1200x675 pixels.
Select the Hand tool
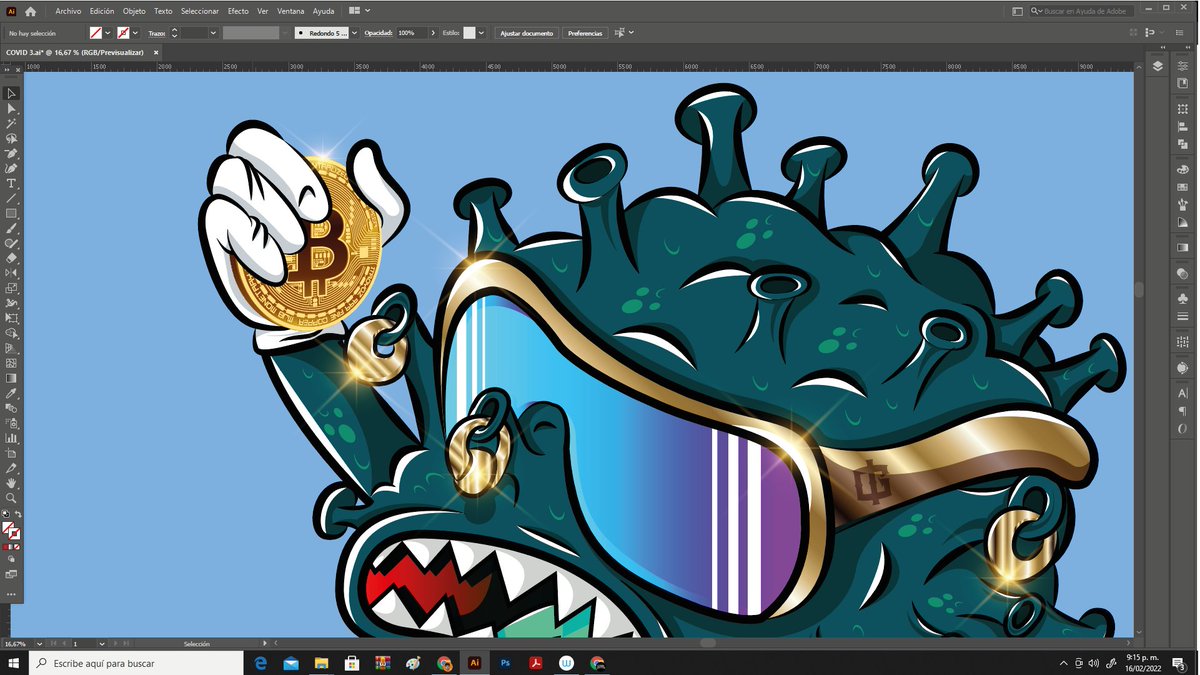pos(12,483)
